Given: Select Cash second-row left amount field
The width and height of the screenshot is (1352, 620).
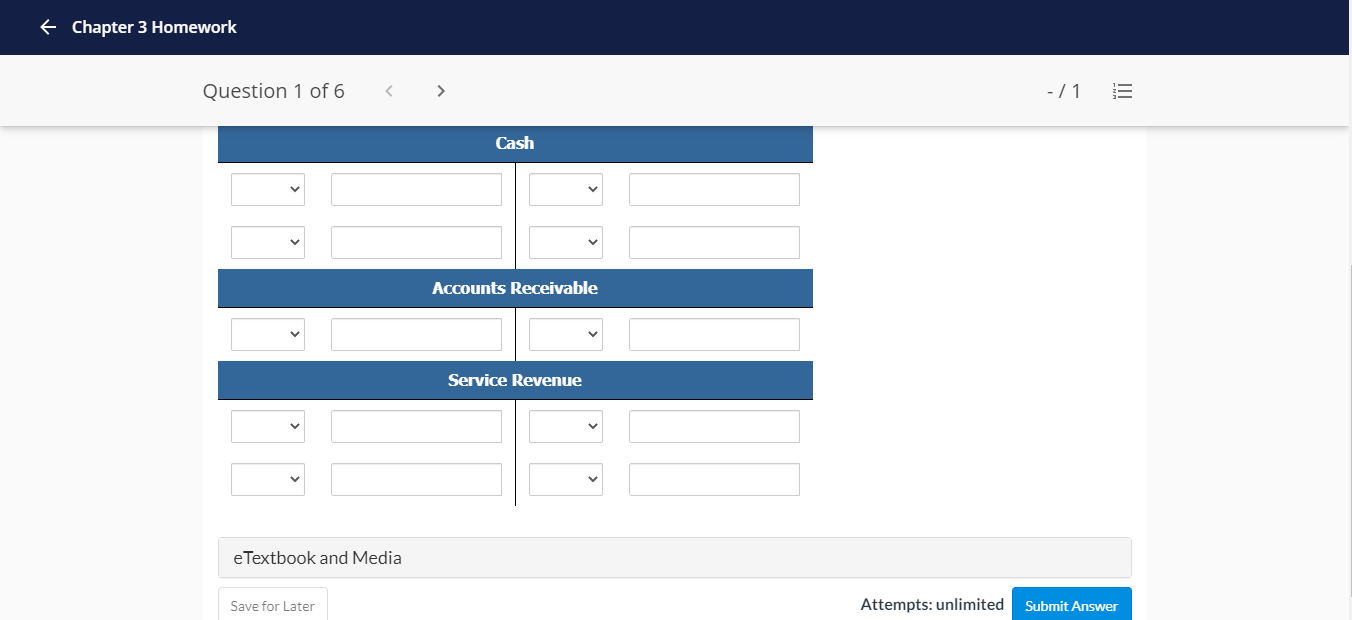Looking at the screenshot, I should 416,243.
